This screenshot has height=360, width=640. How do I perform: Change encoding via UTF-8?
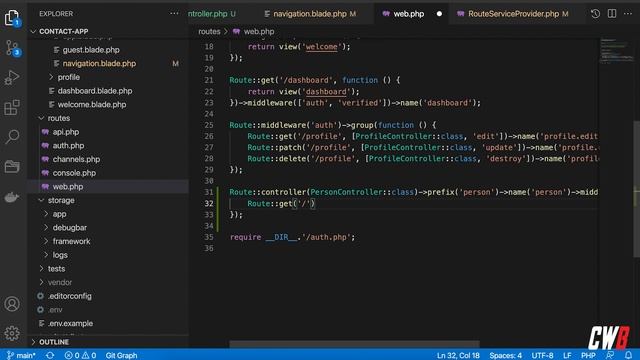[542, 355]
